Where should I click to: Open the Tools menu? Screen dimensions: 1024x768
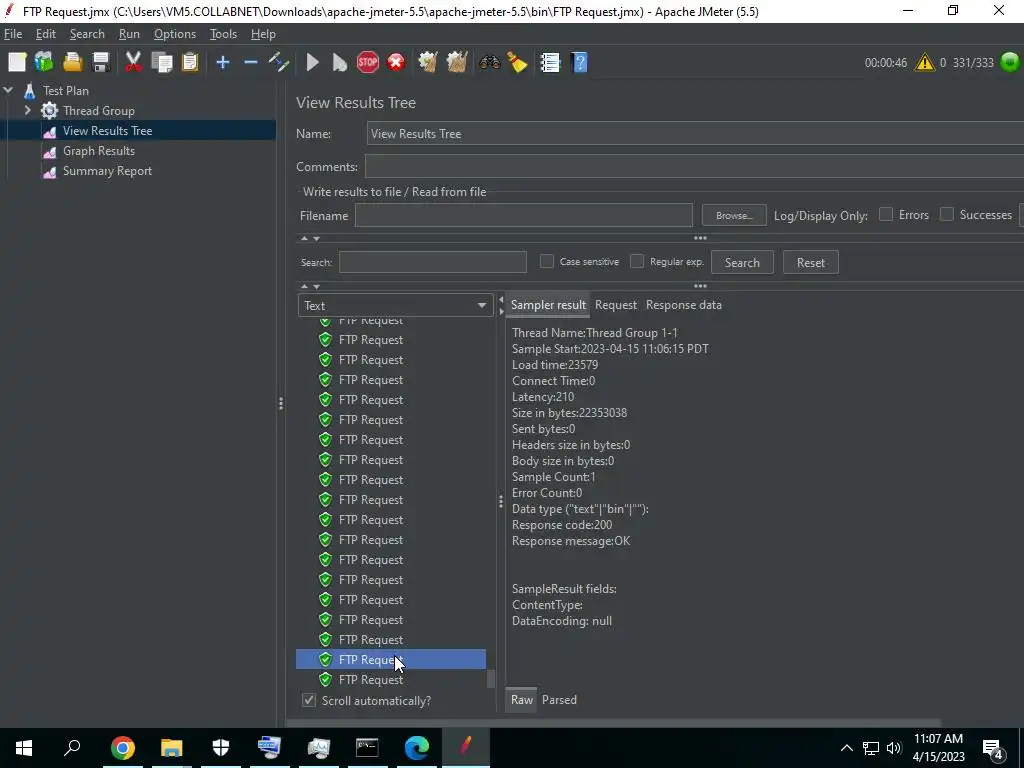(223, 34)
